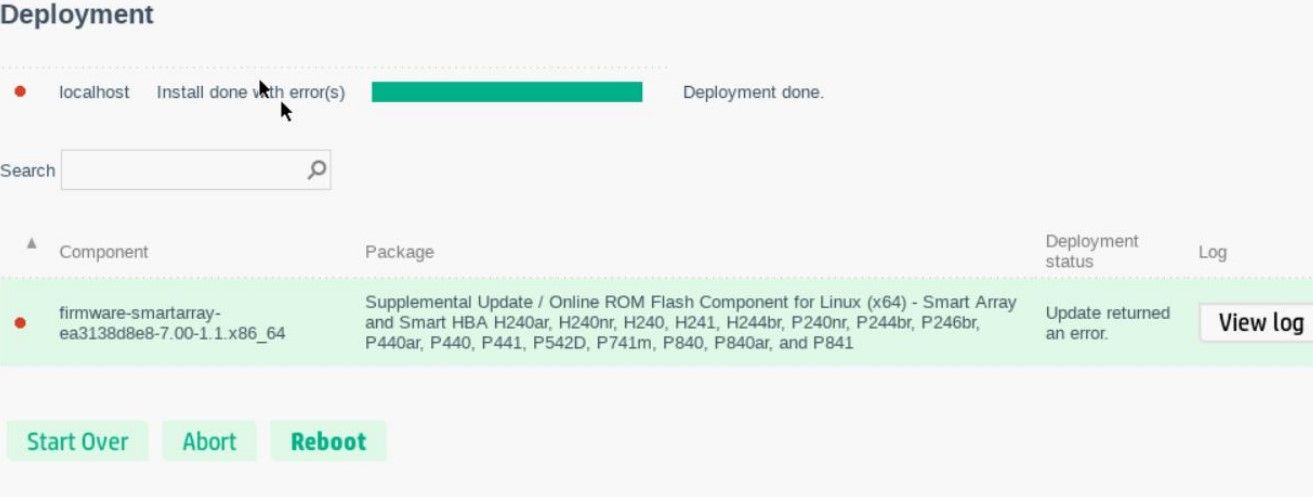Image resolution: width=1313 pixels, height=497 pixels.
Task: Click the Start Over button
Action: (78, 441)
